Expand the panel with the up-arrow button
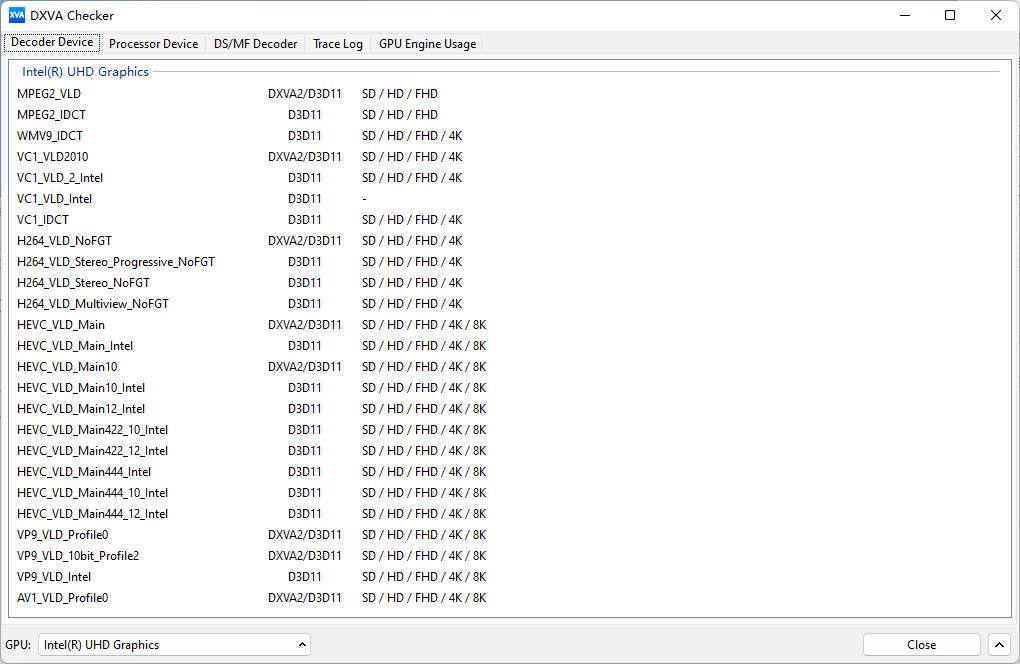 pyautogui.click(x=999, y=644)
